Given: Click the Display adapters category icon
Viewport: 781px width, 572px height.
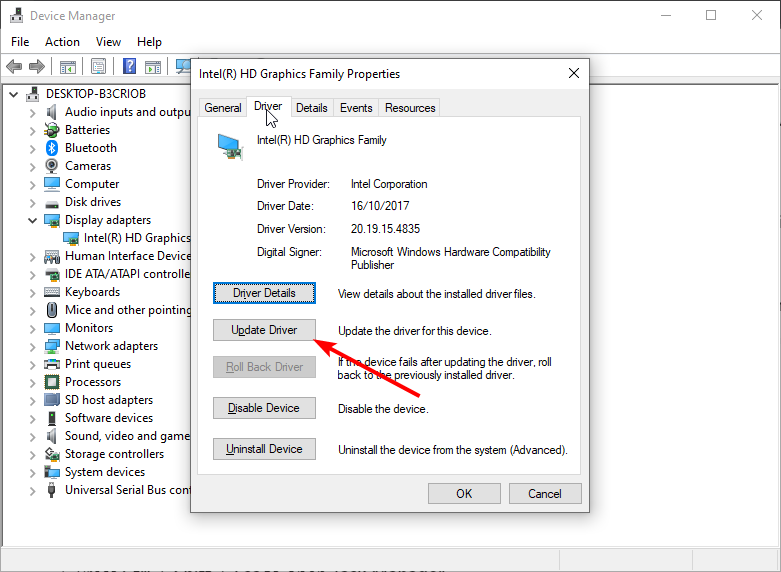Looking at the screenshot, I should tap(52, 221).
